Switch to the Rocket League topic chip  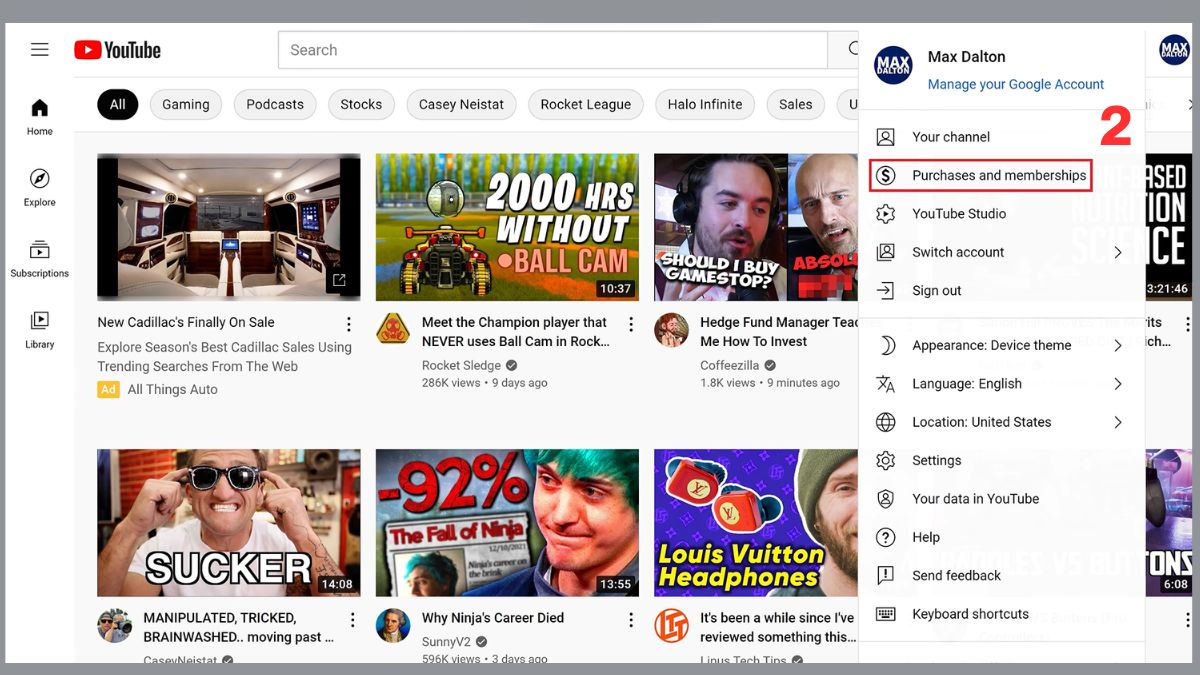(x=585, y=104)
